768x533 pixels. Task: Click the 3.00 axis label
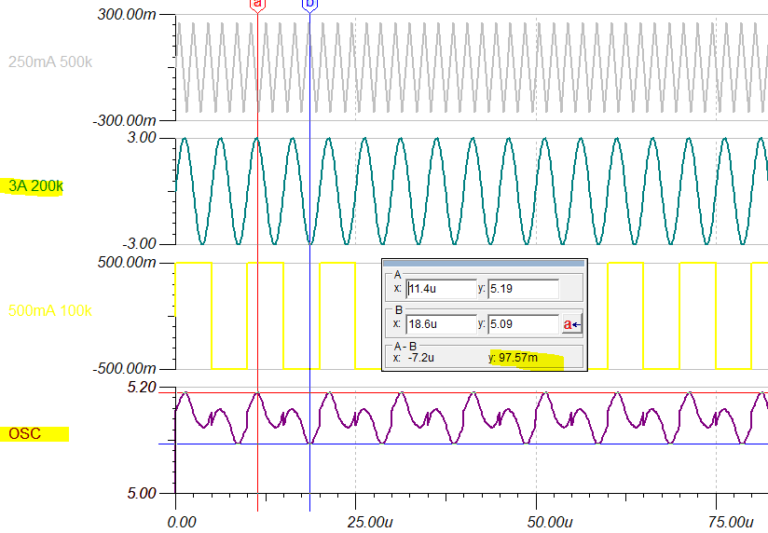coord(142,138)
